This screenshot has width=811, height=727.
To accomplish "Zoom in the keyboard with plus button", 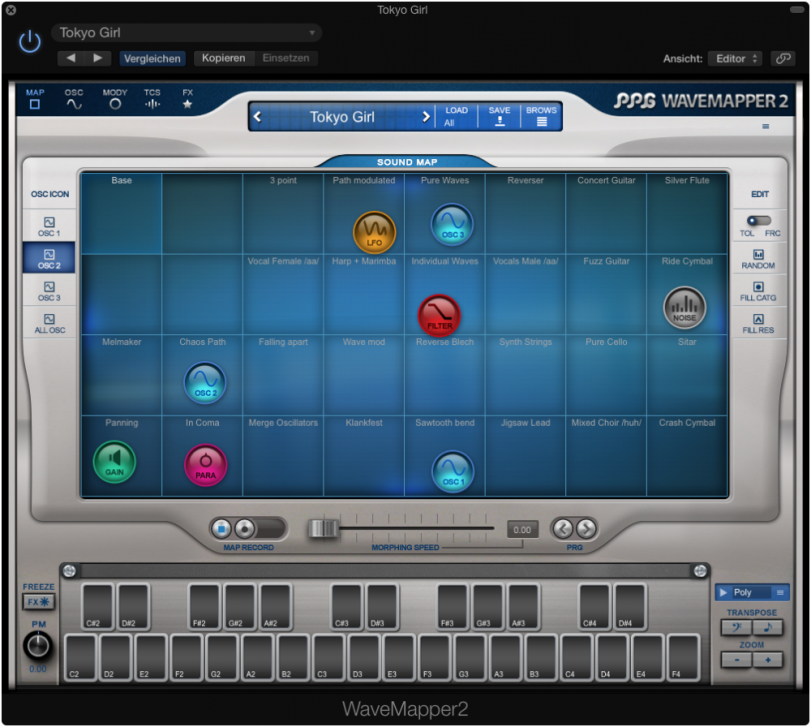I will click(x=768, y=660).
